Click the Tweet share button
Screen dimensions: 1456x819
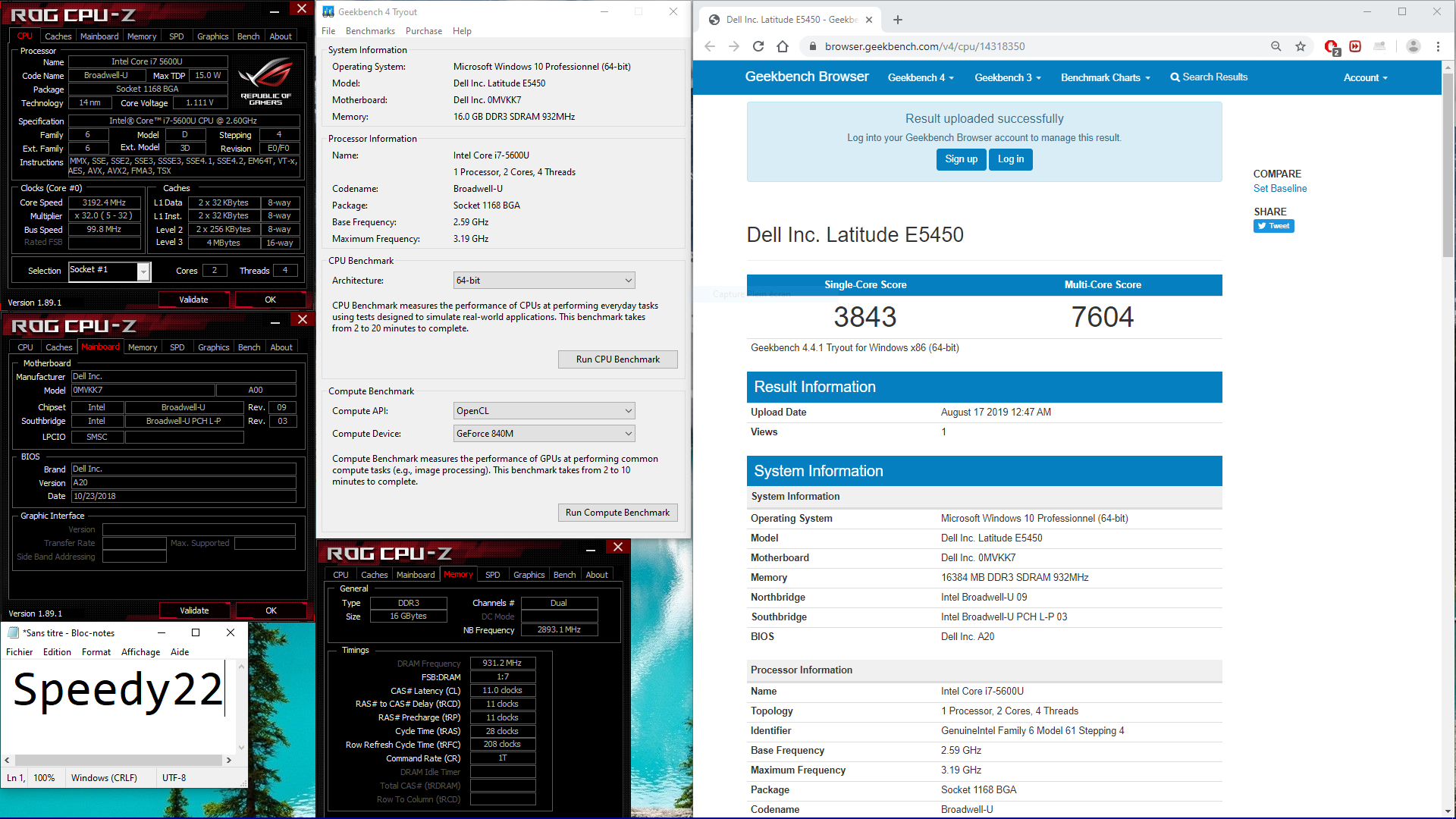[x=1274, y=226]
